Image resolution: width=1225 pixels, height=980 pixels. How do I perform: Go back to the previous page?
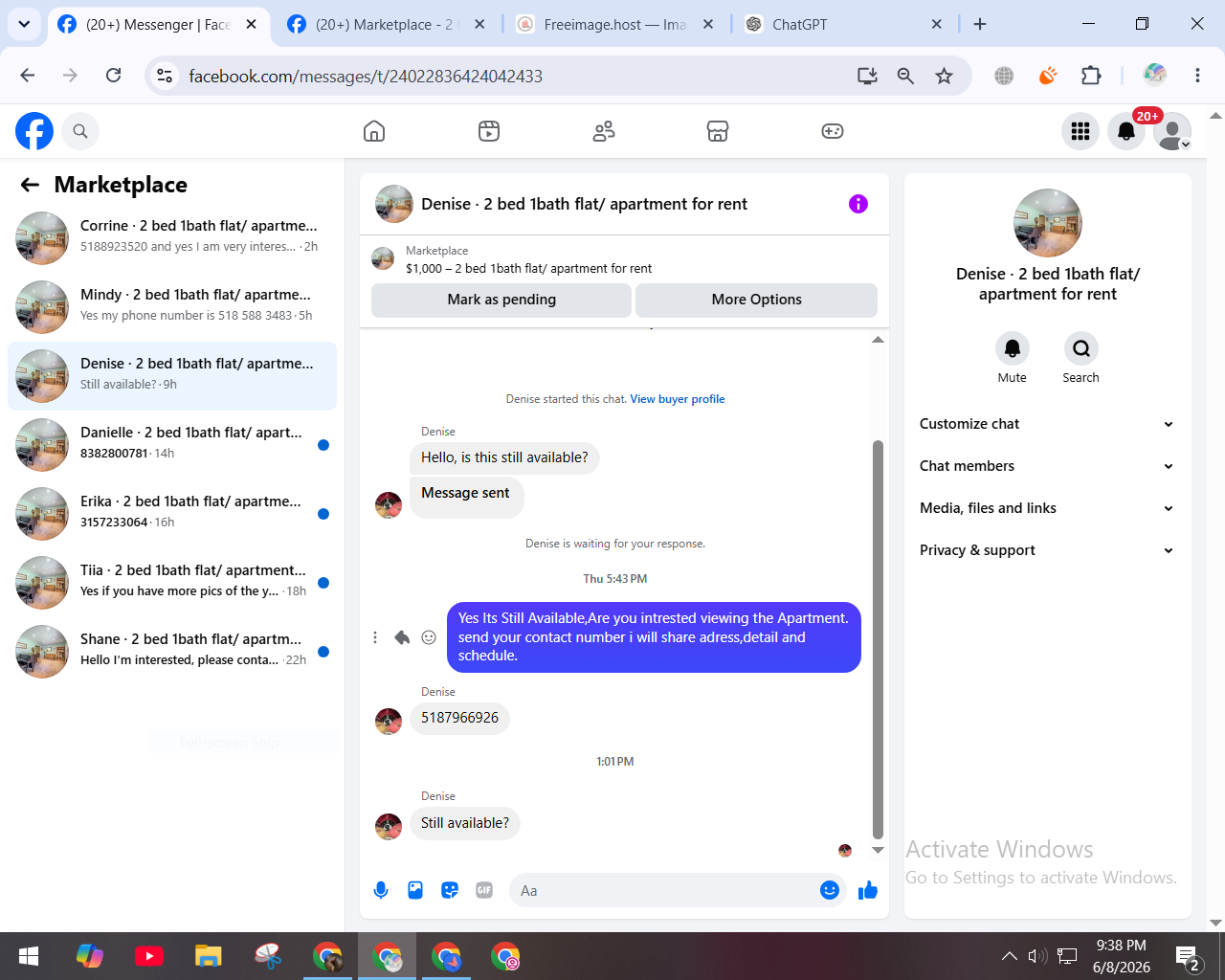[28, 76]
